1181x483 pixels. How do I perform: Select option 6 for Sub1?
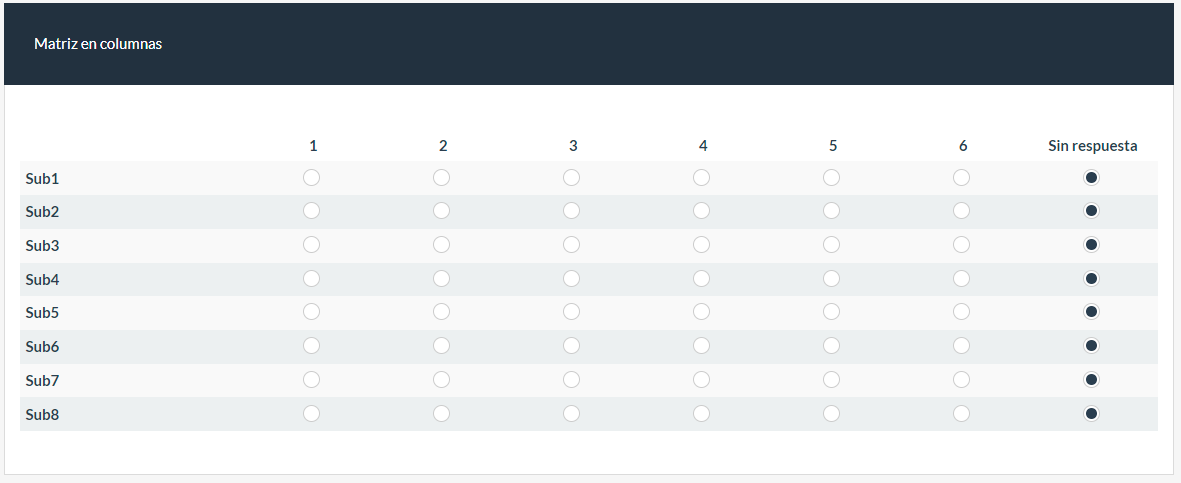coord(962,178)
